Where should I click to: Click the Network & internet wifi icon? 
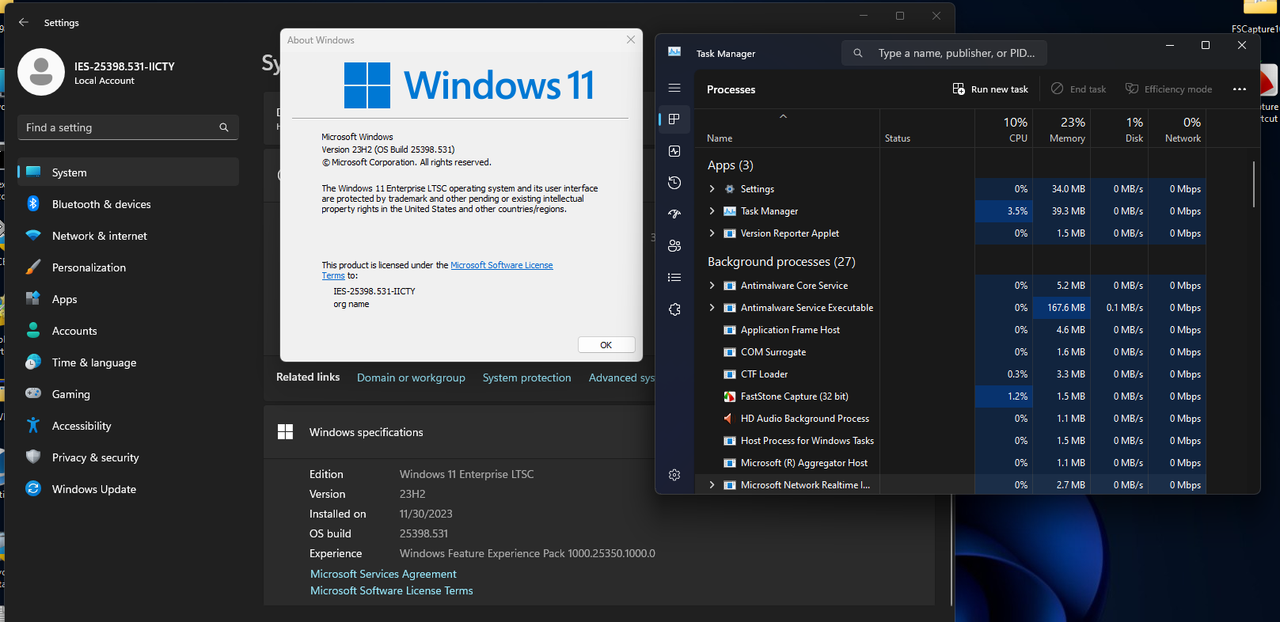33,236
